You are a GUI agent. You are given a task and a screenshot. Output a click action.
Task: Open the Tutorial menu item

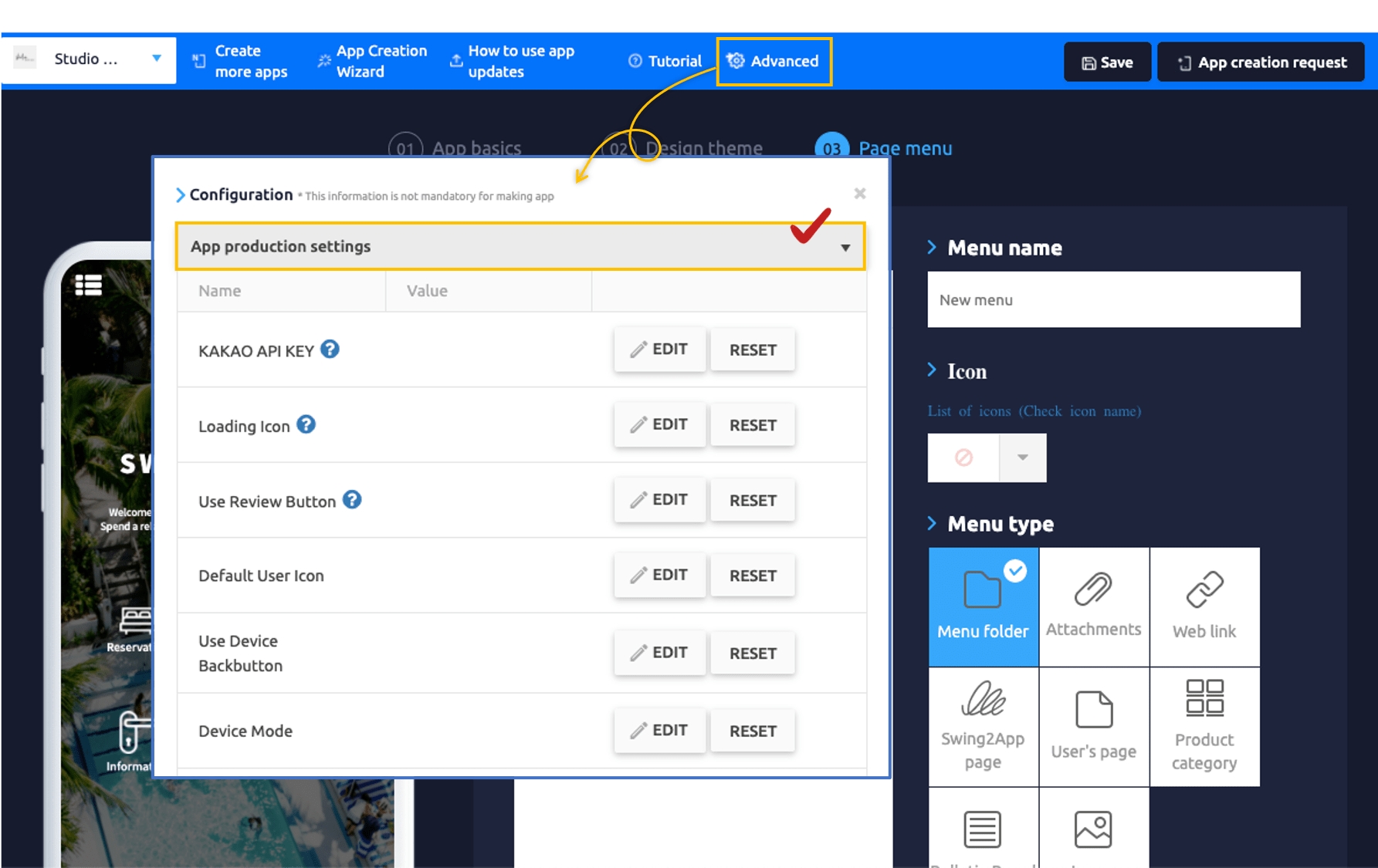[x=665, y=61]
